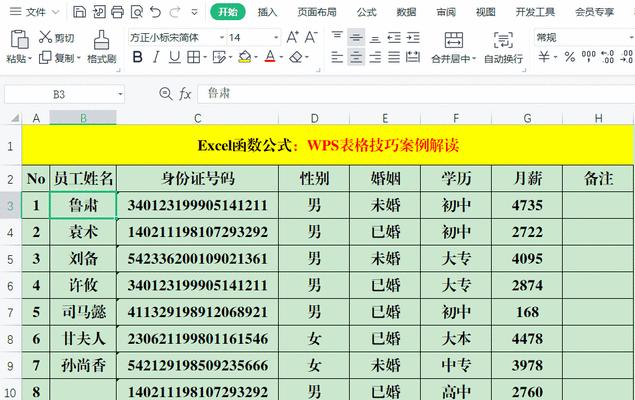Click the cell style draw icon

pyautogui.click(x=219, y=57)
